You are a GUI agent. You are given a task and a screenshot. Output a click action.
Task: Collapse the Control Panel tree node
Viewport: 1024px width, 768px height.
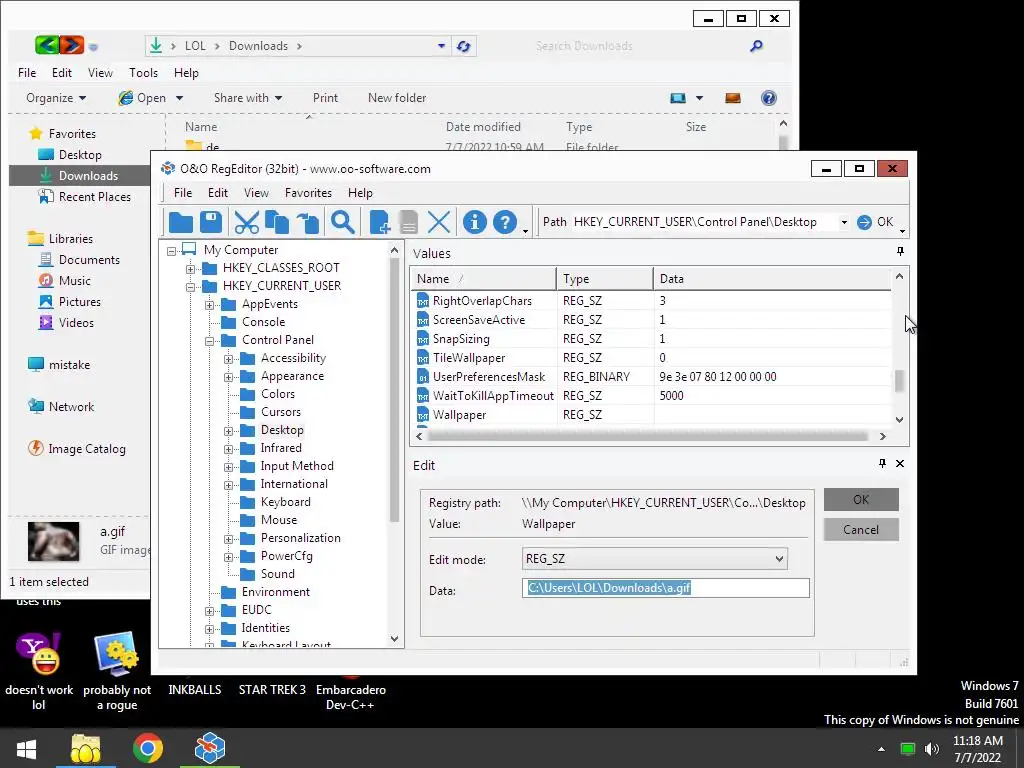tap(209, 340)
